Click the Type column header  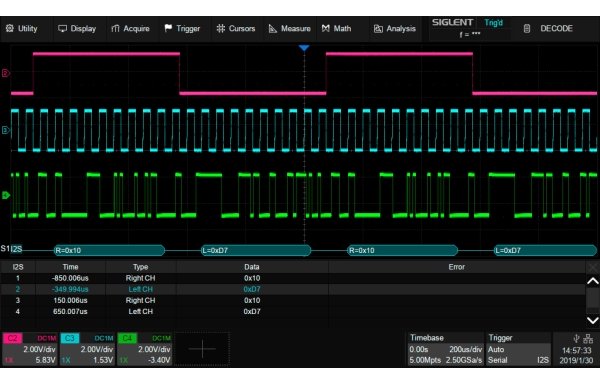coord(140,267)
